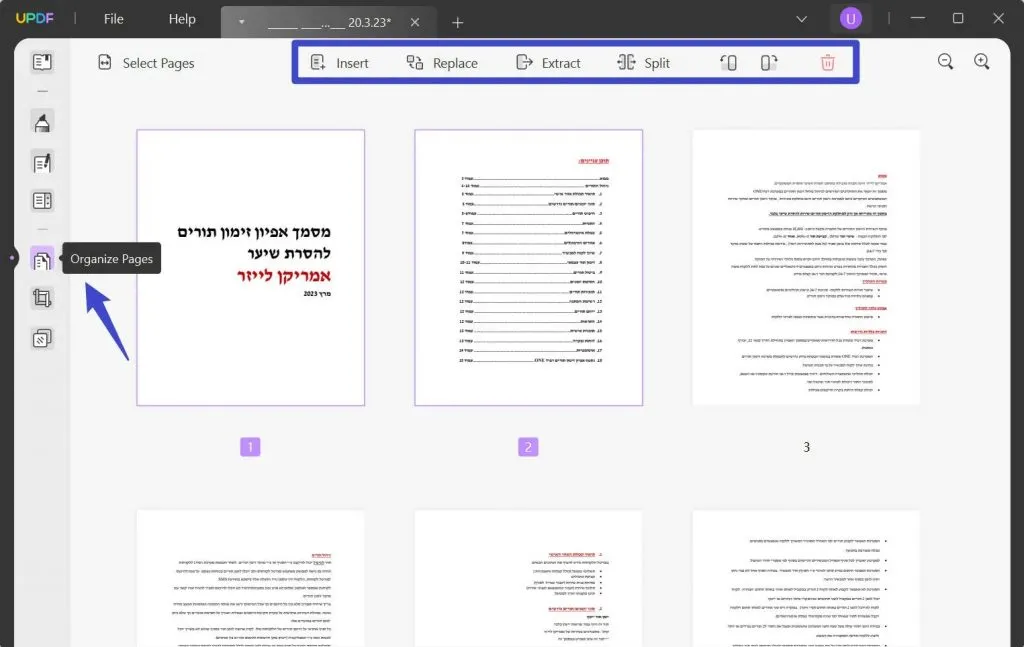Click the Select Pages button
Viewport: 1024px width, 647px height.
coord(146,63)
